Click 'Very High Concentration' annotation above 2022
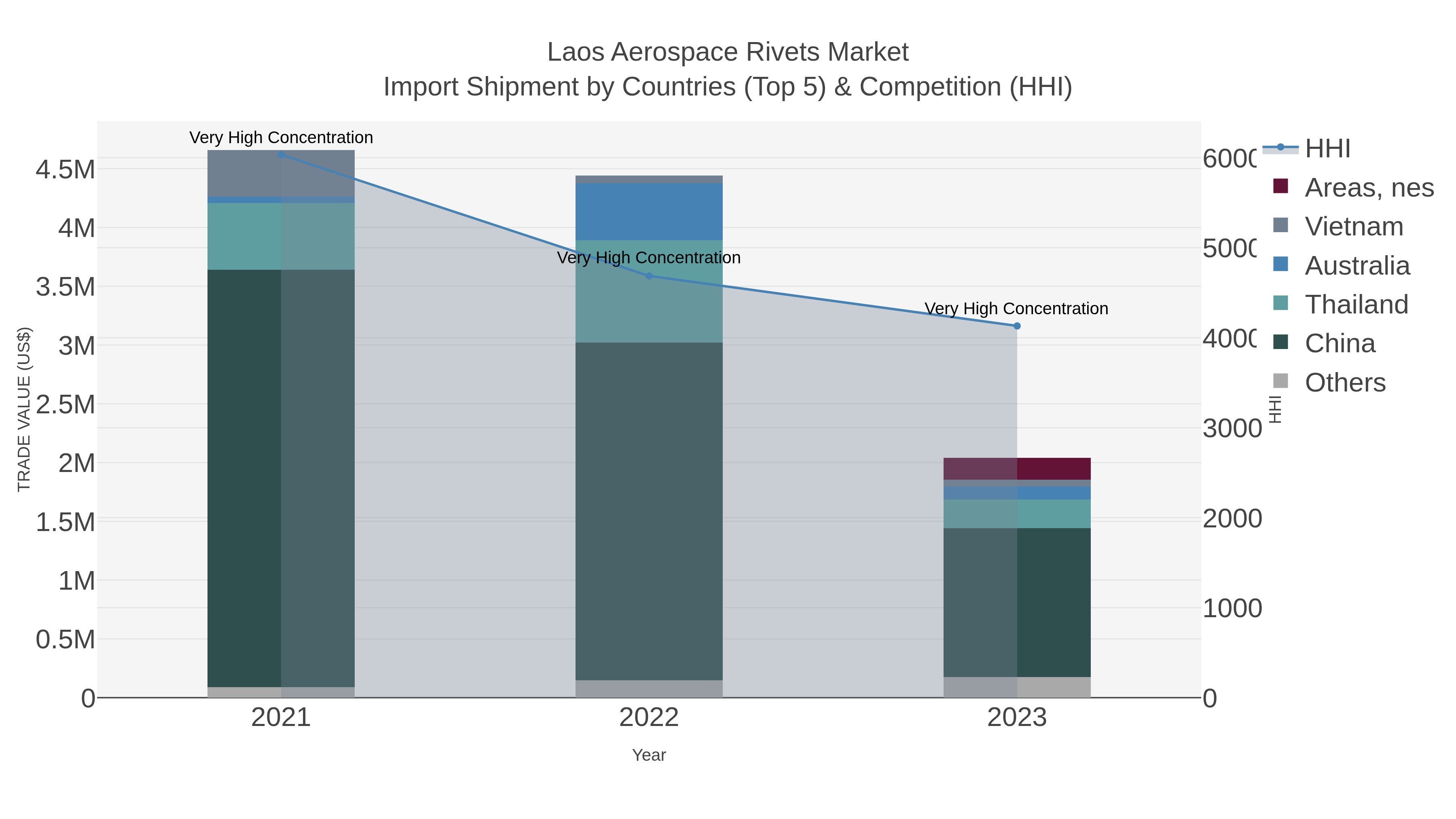 (x=649, y=257)
